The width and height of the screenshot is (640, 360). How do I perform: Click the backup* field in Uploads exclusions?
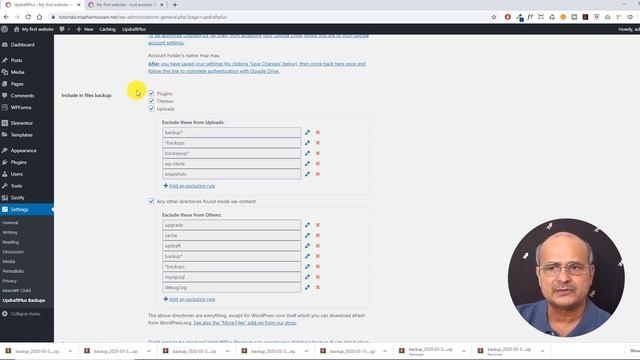231,132
